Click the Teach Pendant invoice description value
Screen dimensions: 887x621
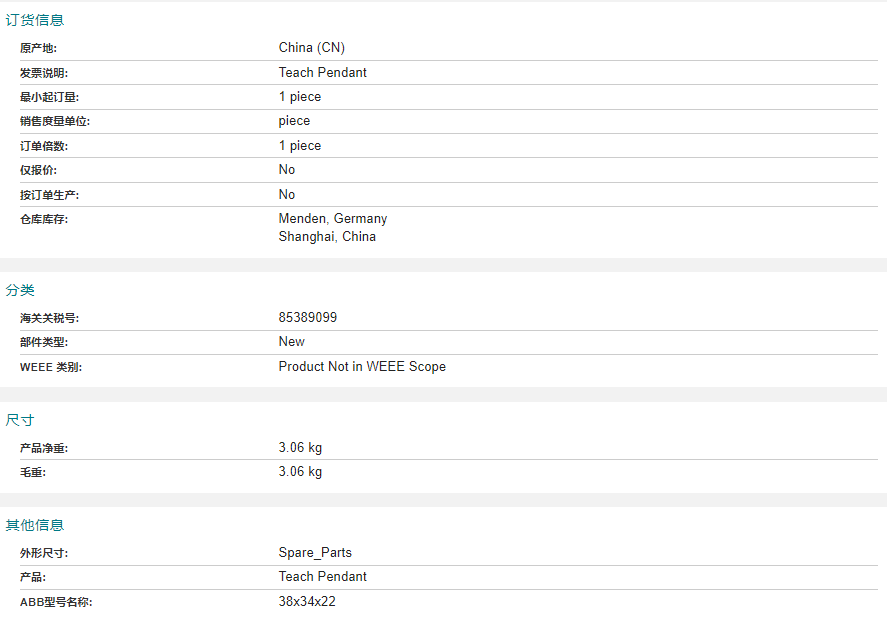pyautogui.click(x=322, y=72)
